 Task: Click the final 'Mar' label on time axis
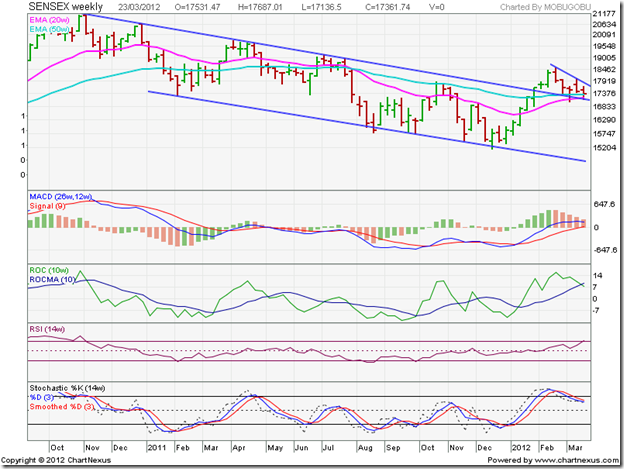[x=575, y=448]
